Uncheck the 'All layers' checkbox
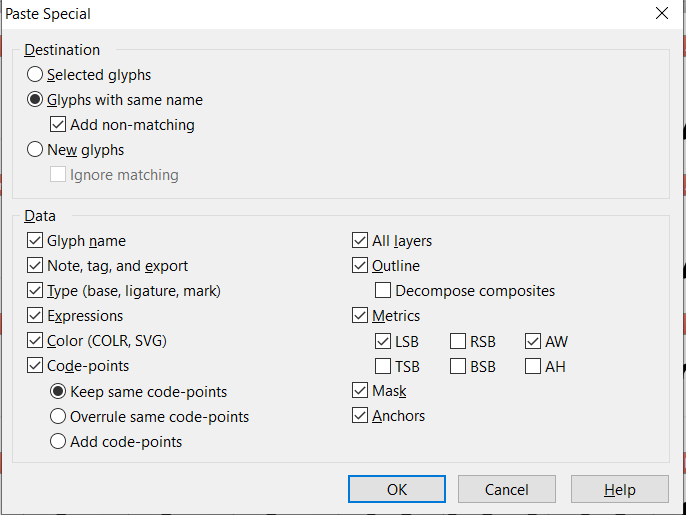 (x=360, y=241)
